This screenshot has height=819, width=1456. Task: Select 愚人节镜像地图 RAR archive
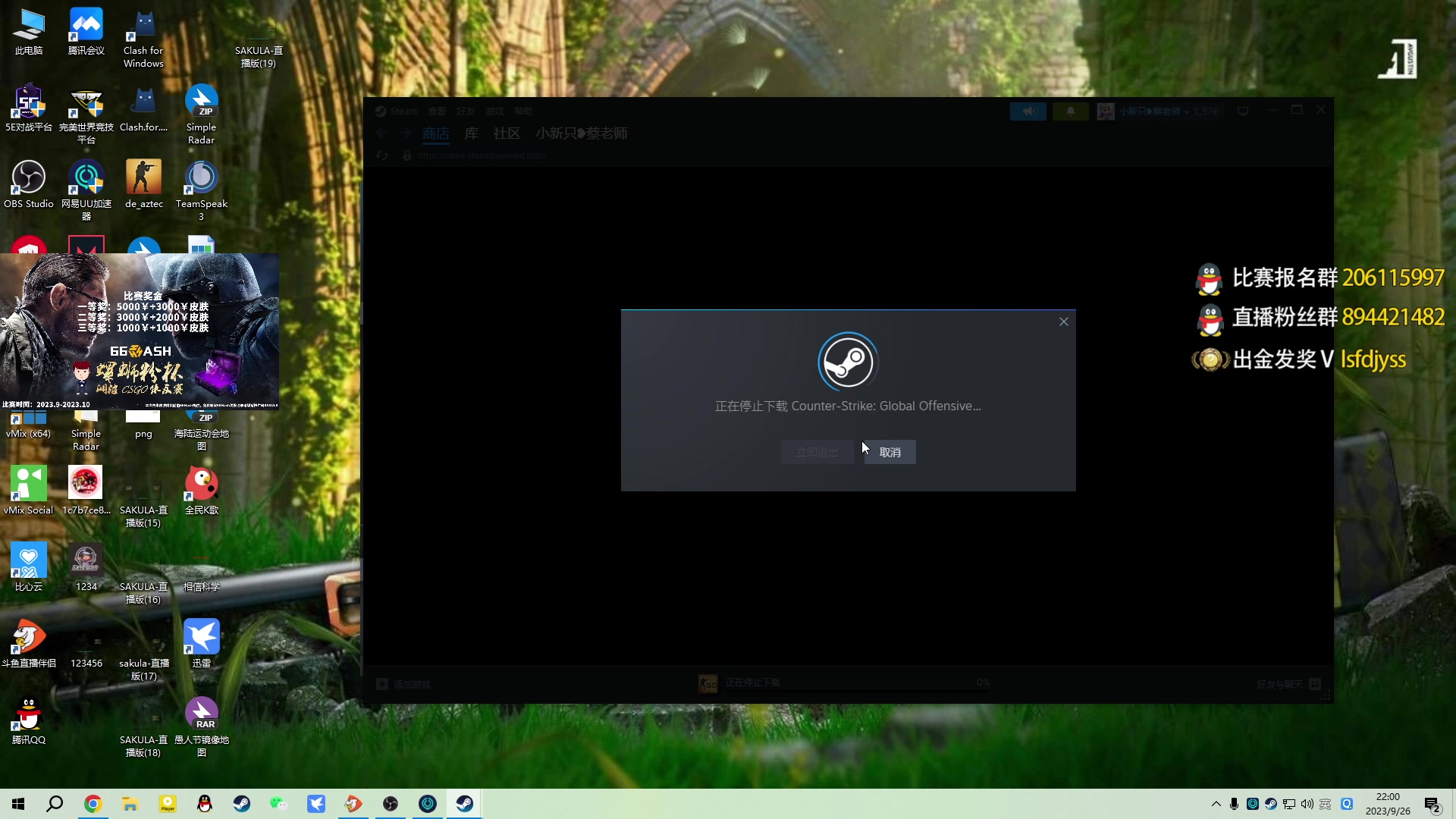click(x=201, y=727)
